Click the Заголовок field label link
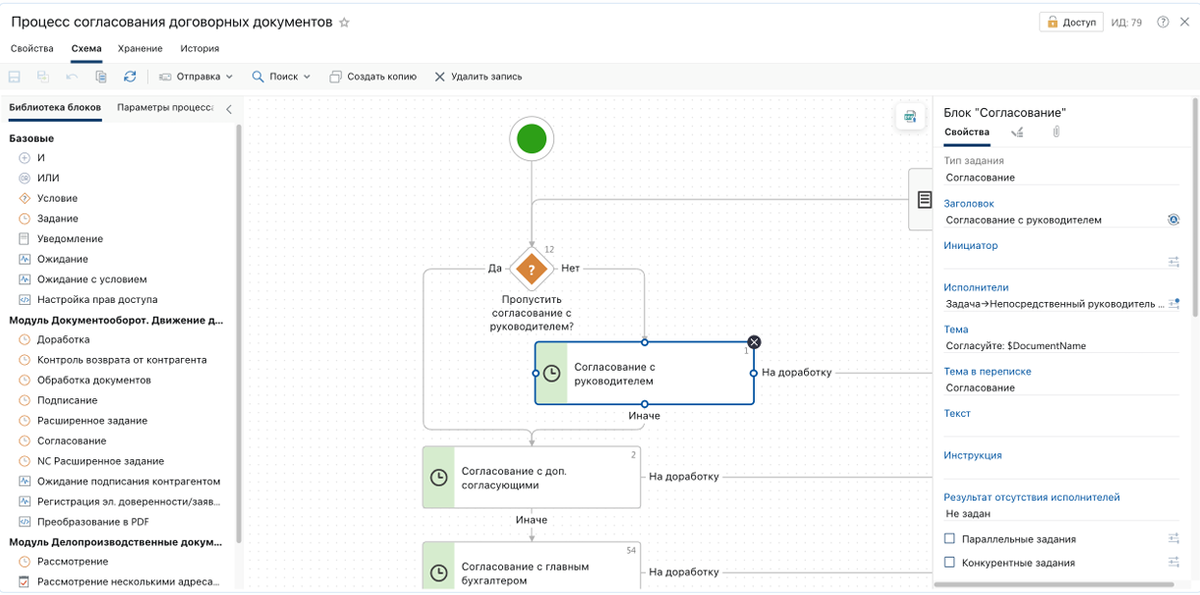The image size is (1200, 595). click(x=969, y=203)
